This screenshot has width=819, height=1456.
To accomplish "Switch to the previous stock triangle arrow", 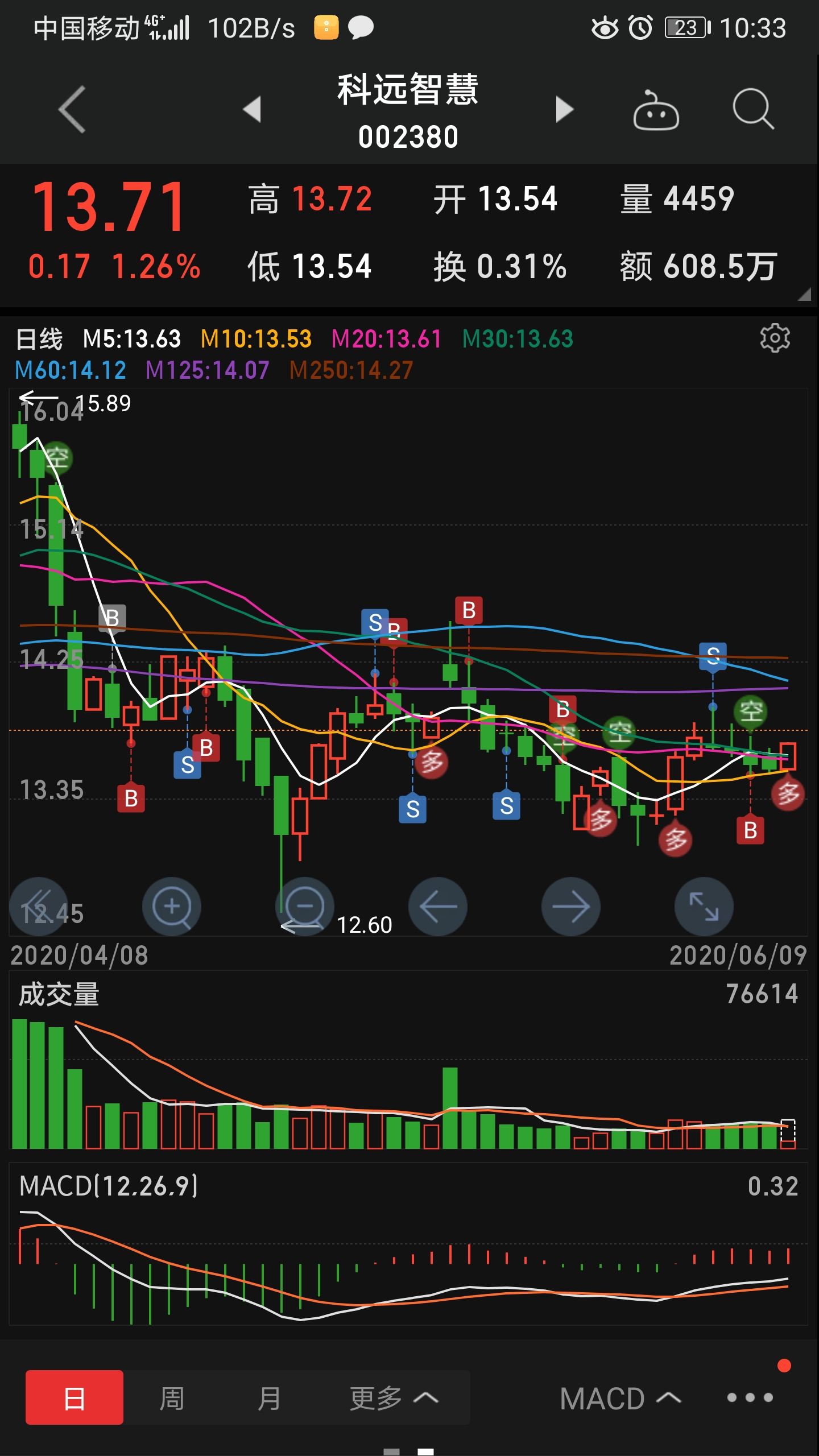I will pos(252,109).
